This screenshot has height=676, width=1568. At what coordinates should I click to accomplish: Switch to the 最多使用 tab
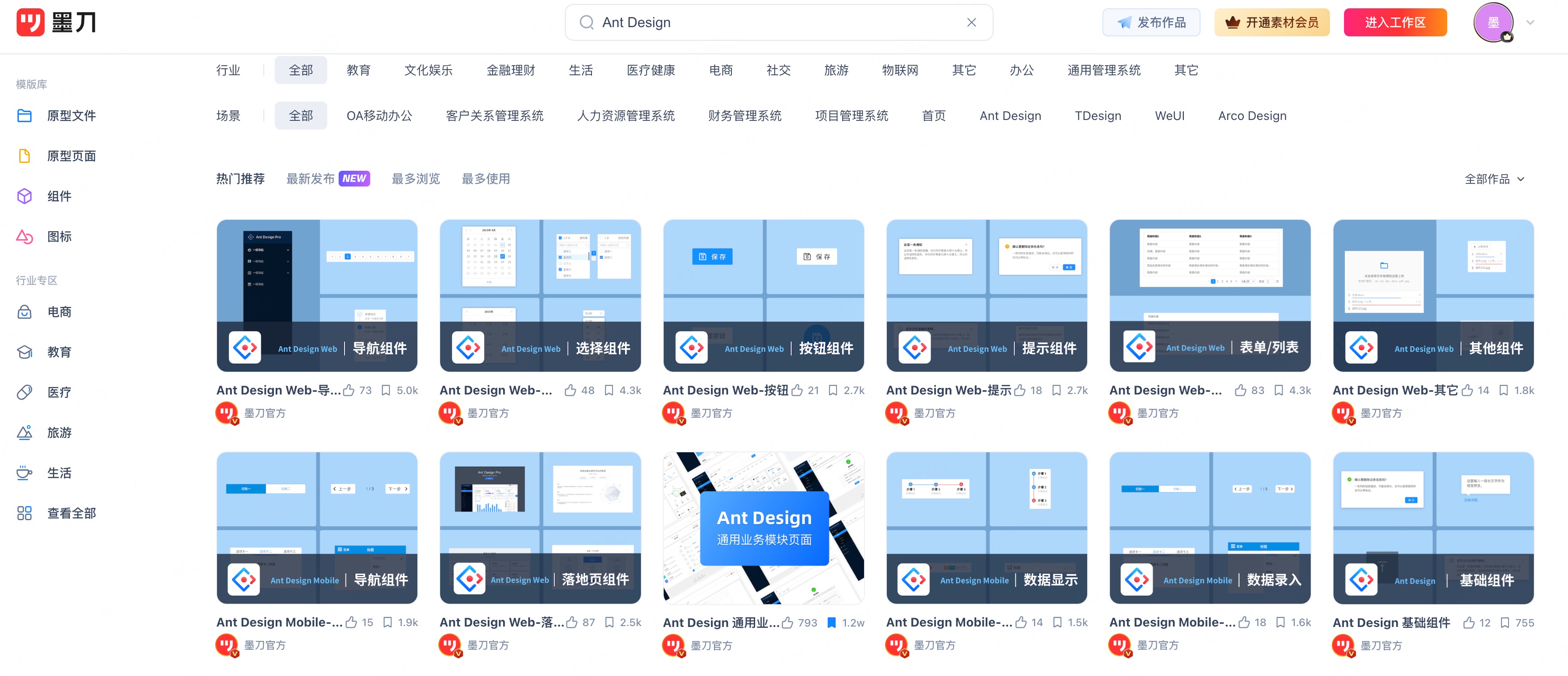click(486, 179)
